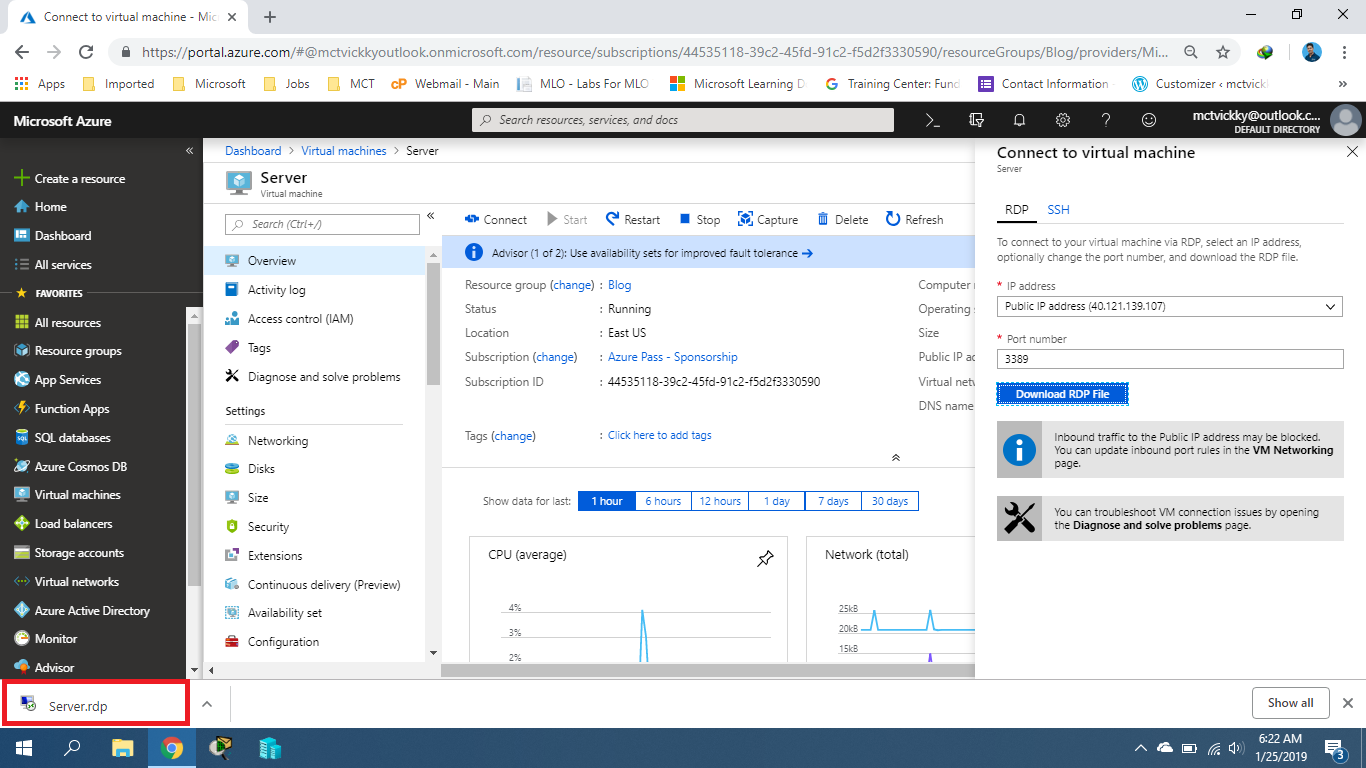Select 1 day time range
This screenshot has height=768, width=1366.
click(777, 501)
